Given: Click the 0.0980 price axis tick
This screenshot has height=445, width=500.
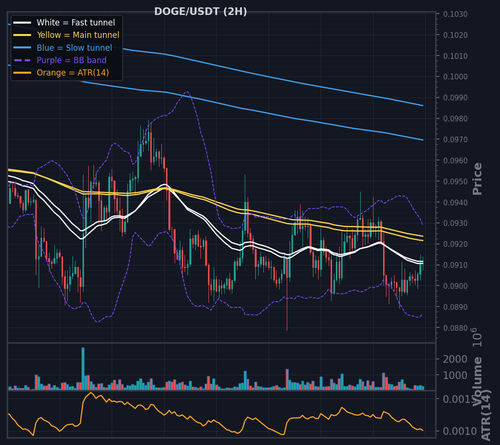Looking at the screenshot, I should pyautogui.click(x=455, y=119).
